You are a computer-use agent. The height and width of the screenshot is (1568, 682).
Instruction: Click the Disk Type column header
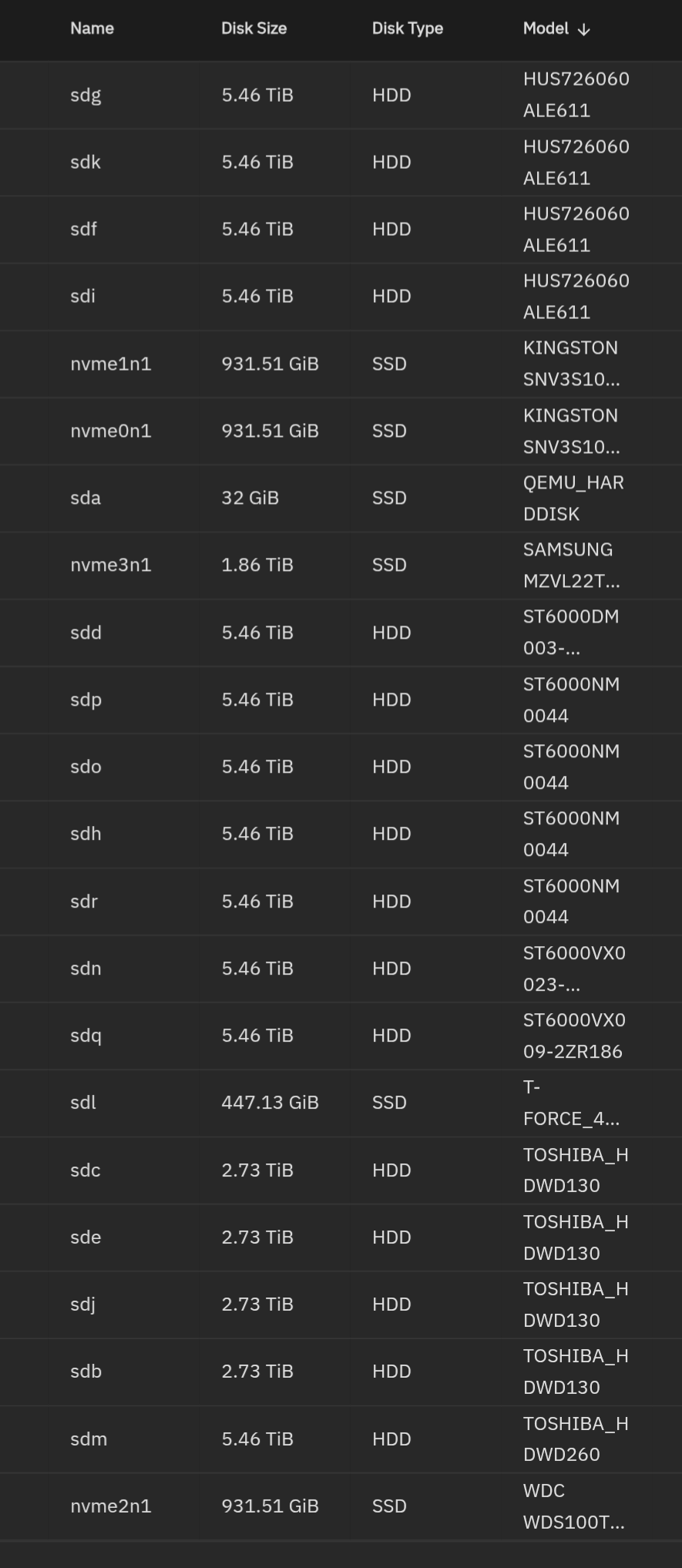[407, 29]
